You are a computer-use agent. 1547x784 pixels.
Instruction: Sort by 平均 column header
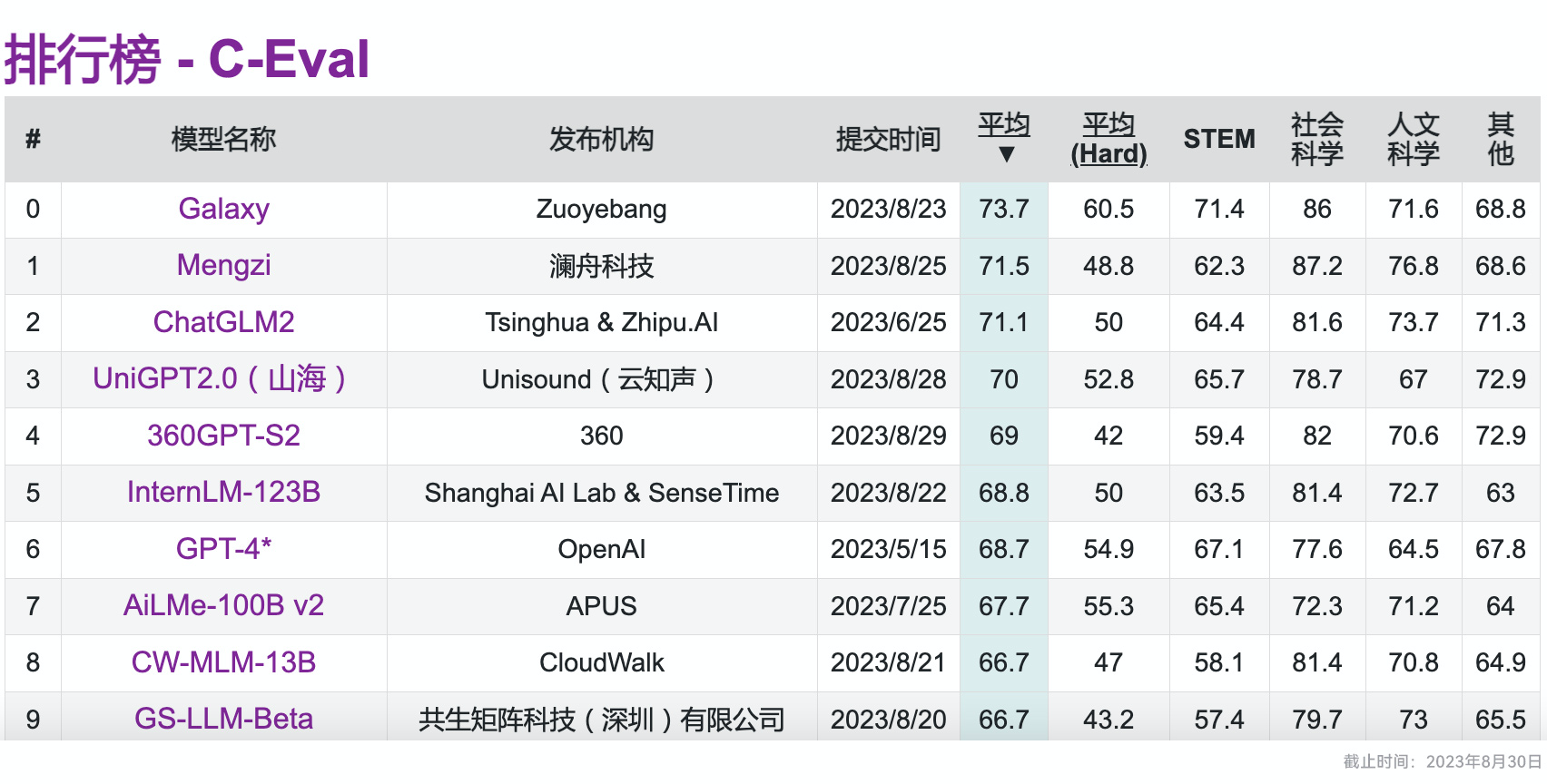tap(1003, 124)
